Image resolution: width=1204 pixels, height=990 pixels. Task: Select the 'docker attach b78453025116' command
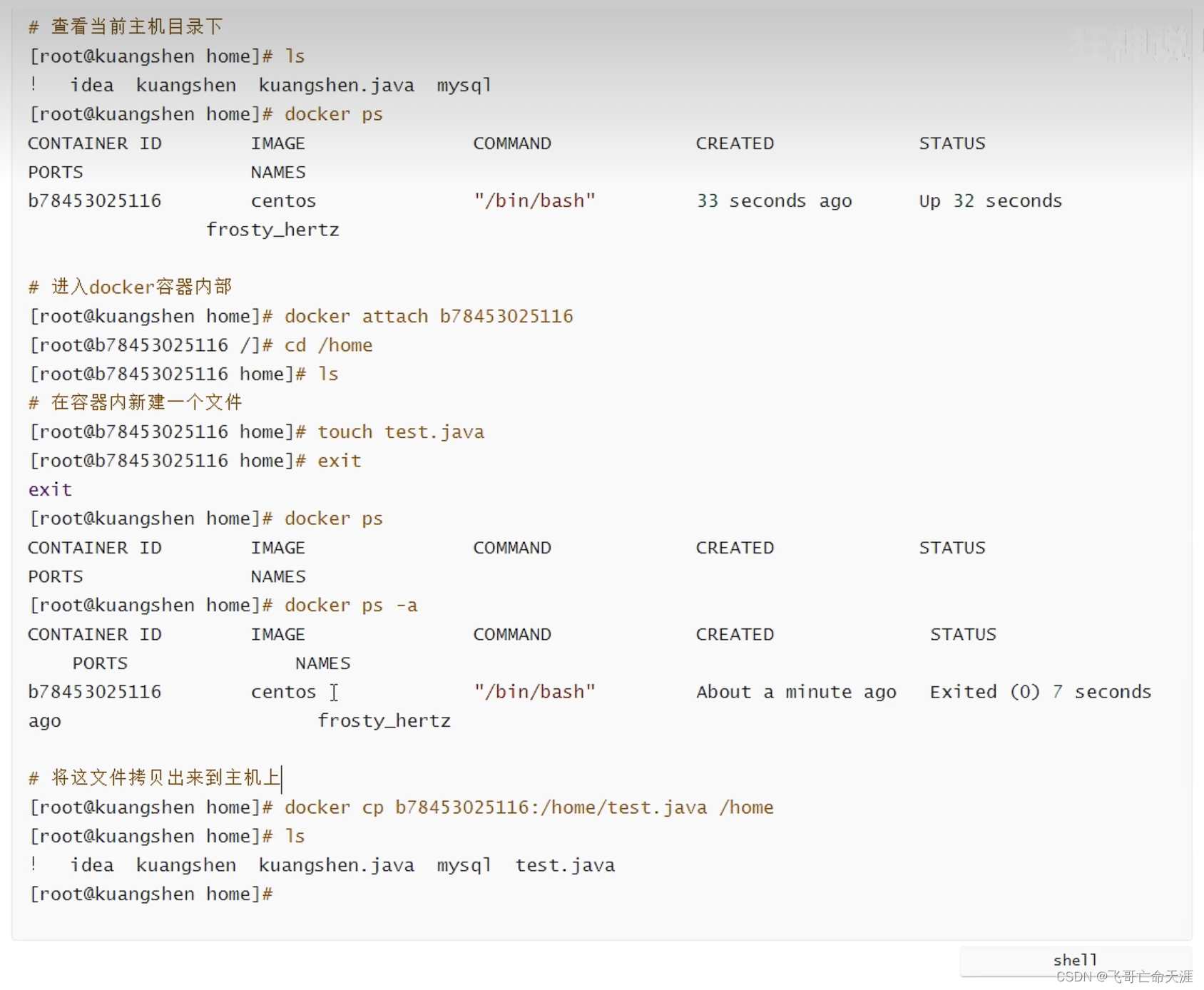pyautogui.click(x=429, y=317)
